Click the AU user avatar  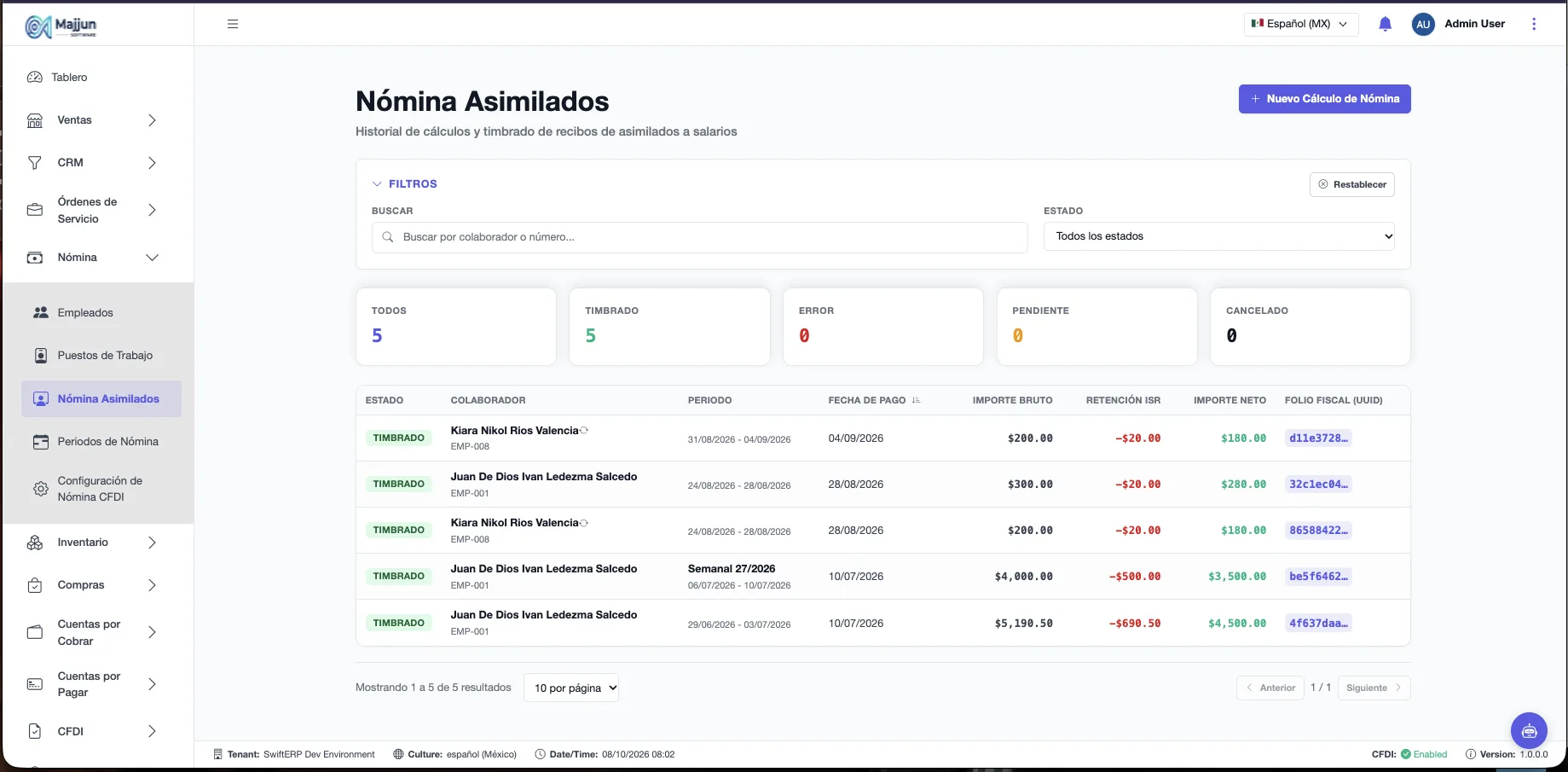click(x=1423, y=24)
